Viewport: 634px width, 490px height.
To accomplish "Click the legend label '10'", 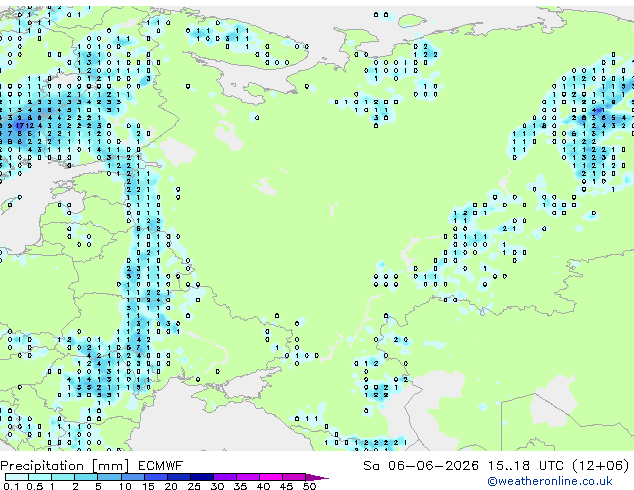I will coord(125,486).
